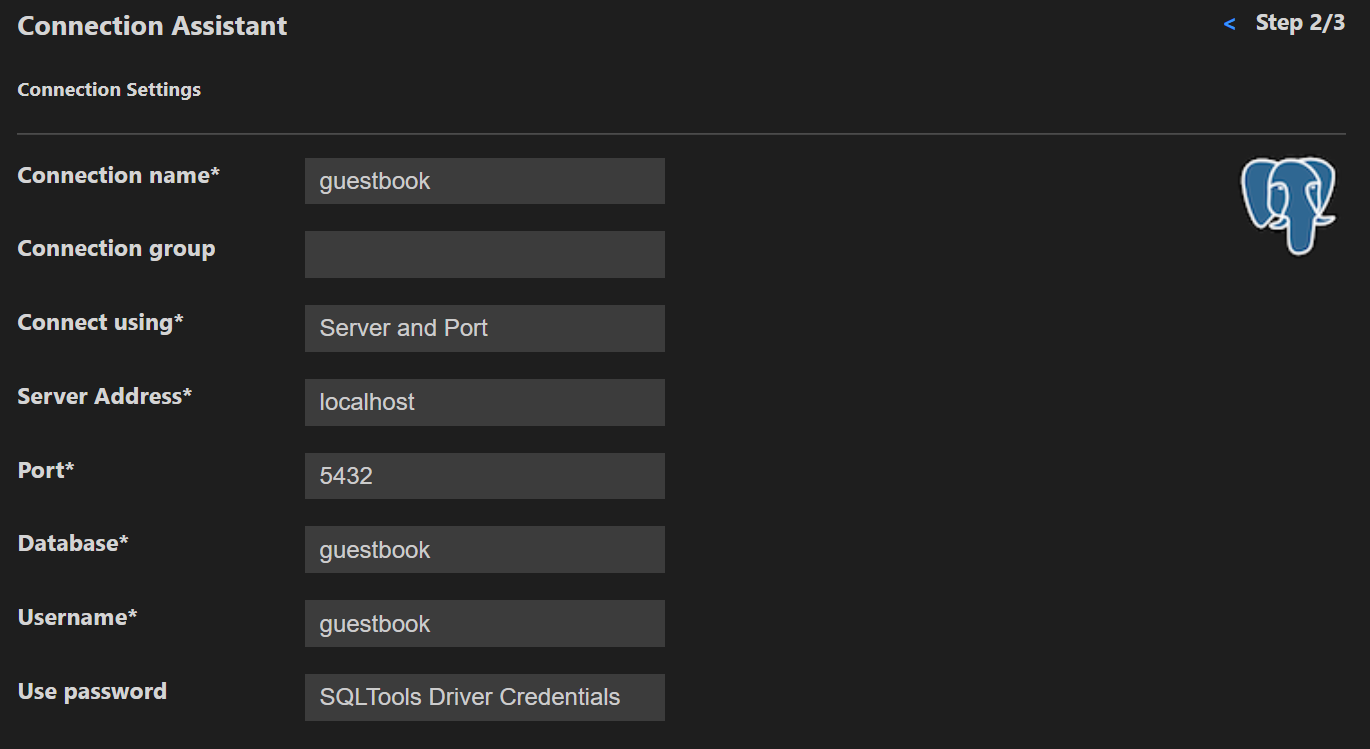Click the PostgreSQL elephant logo
The height and width of the screenshot is (749, 1370).
(1288, 205)
